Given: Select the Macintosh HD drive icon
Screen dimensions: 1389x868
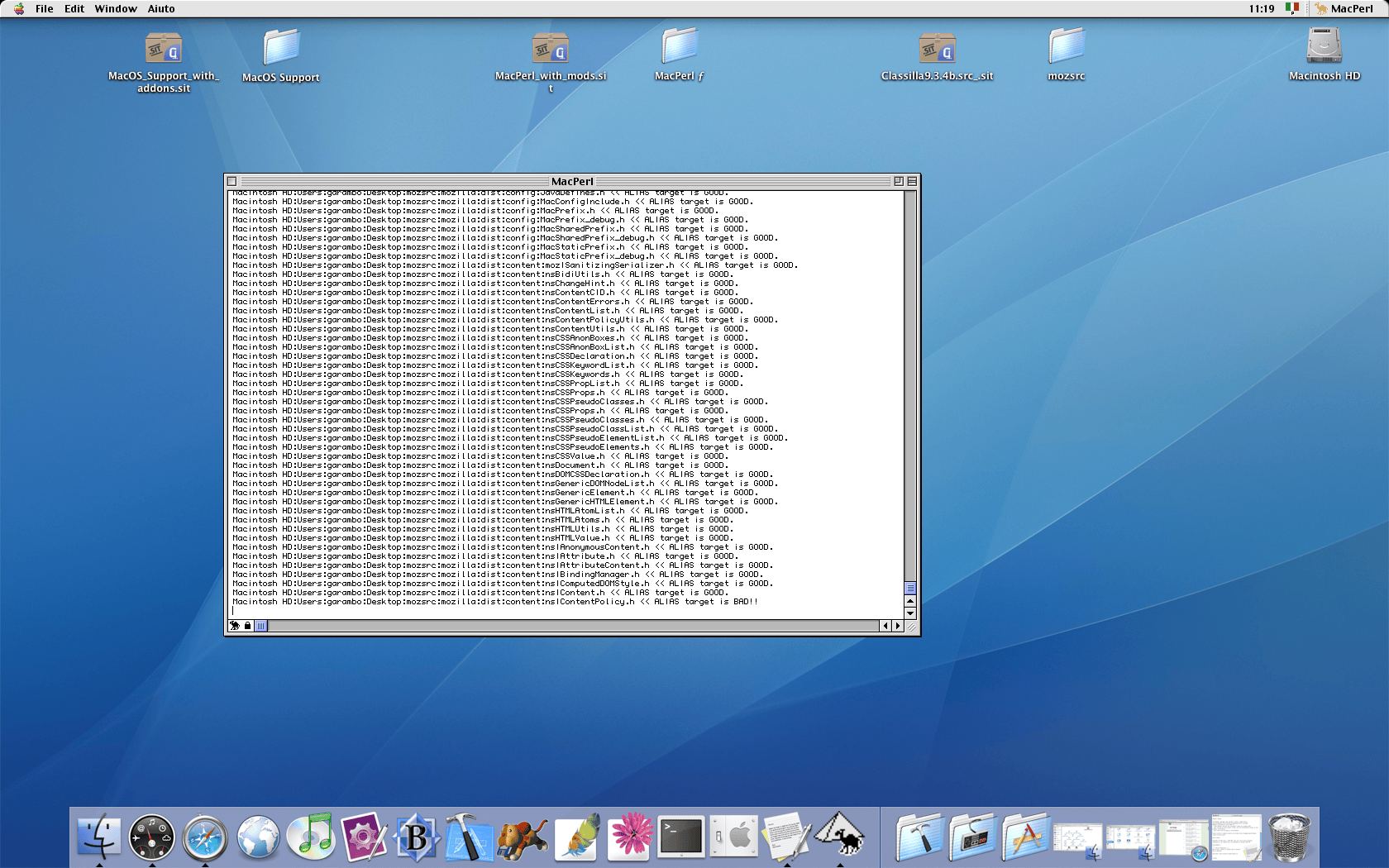Looking at the screenshot, I should (1325, 55).
